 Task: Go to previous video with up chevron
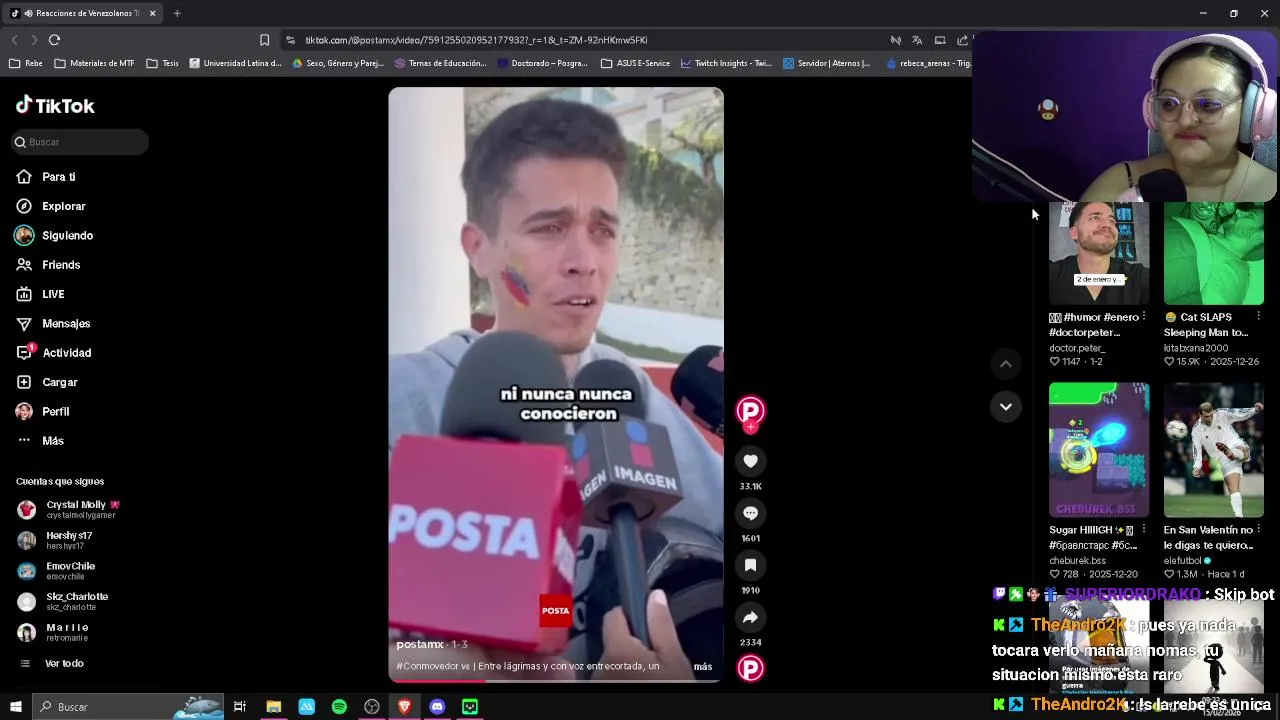1006,364
